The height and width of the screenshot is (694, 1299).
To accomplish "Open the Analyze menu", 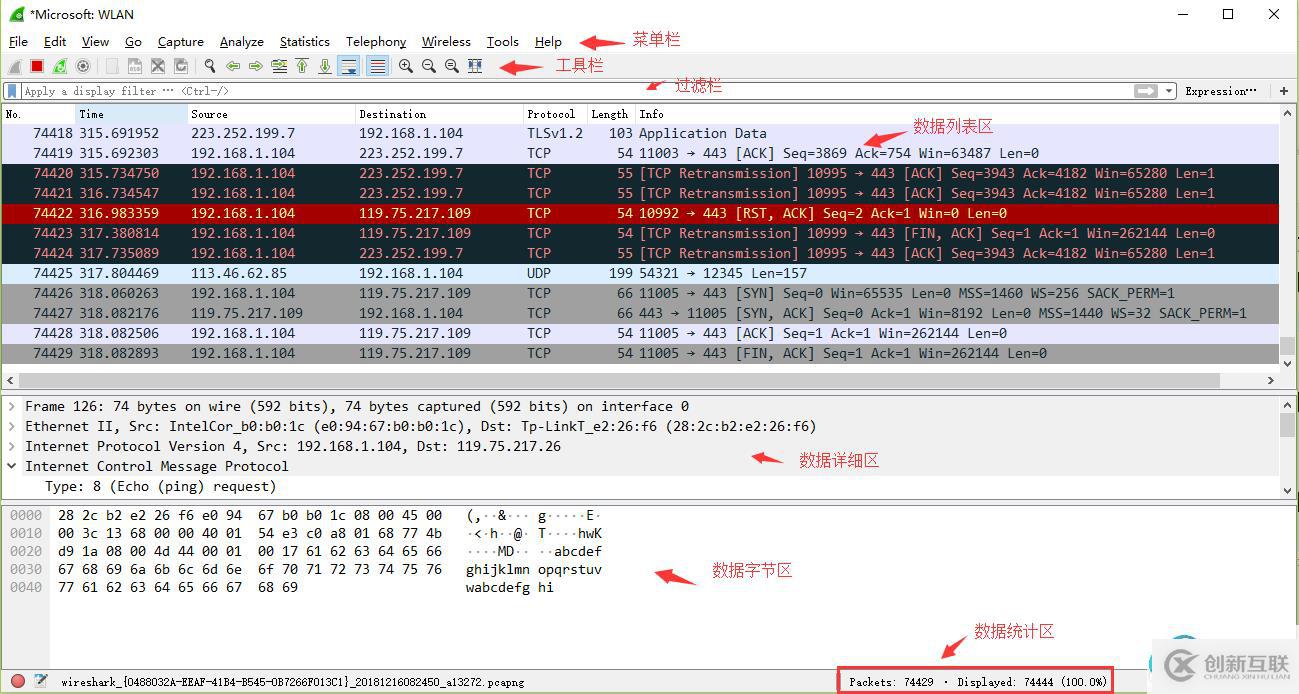I will 242,42.
